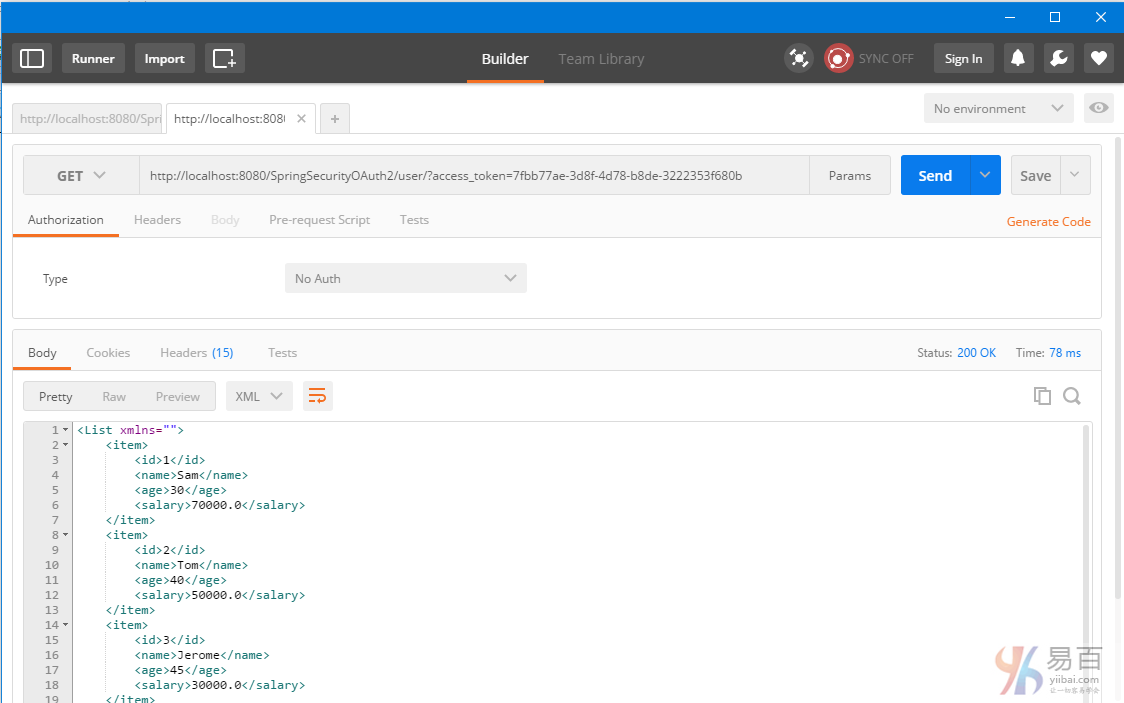Screen dimensions: 1124x703
Task: Copy response body to clipboard icon
Action: [x=1042, y=396]
